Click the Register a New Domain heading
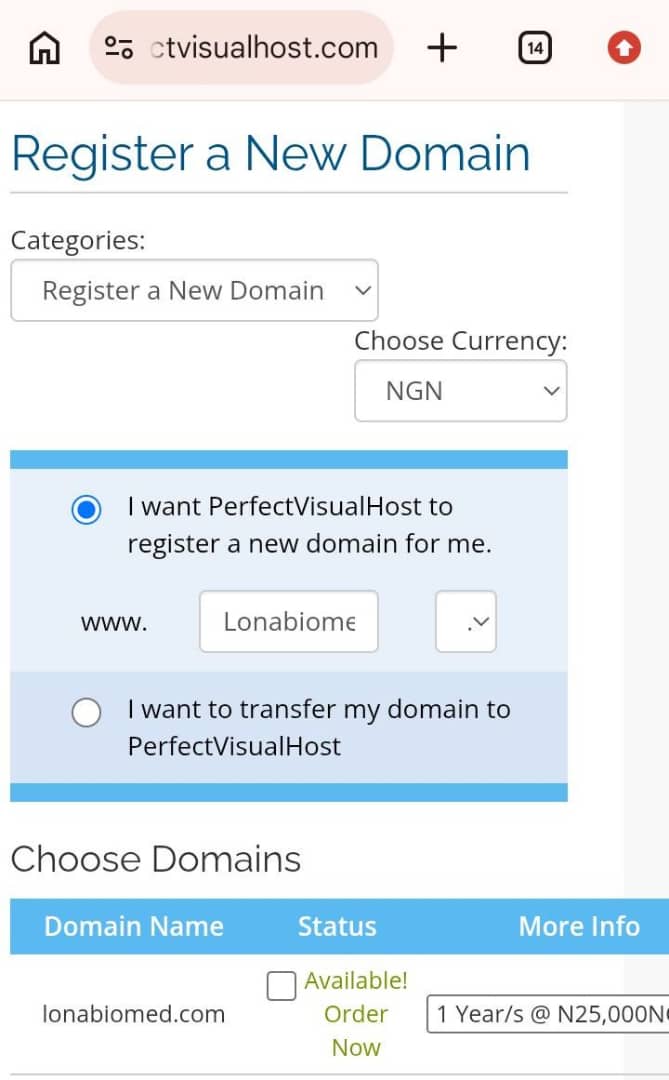 pyautogui.click(x=271, y=153)
